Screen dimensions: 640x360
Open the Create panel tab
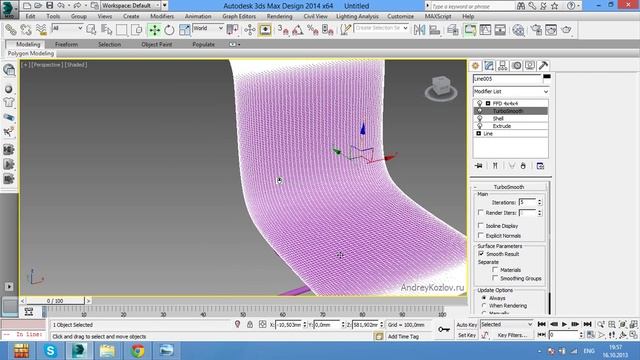coord(476,66)
